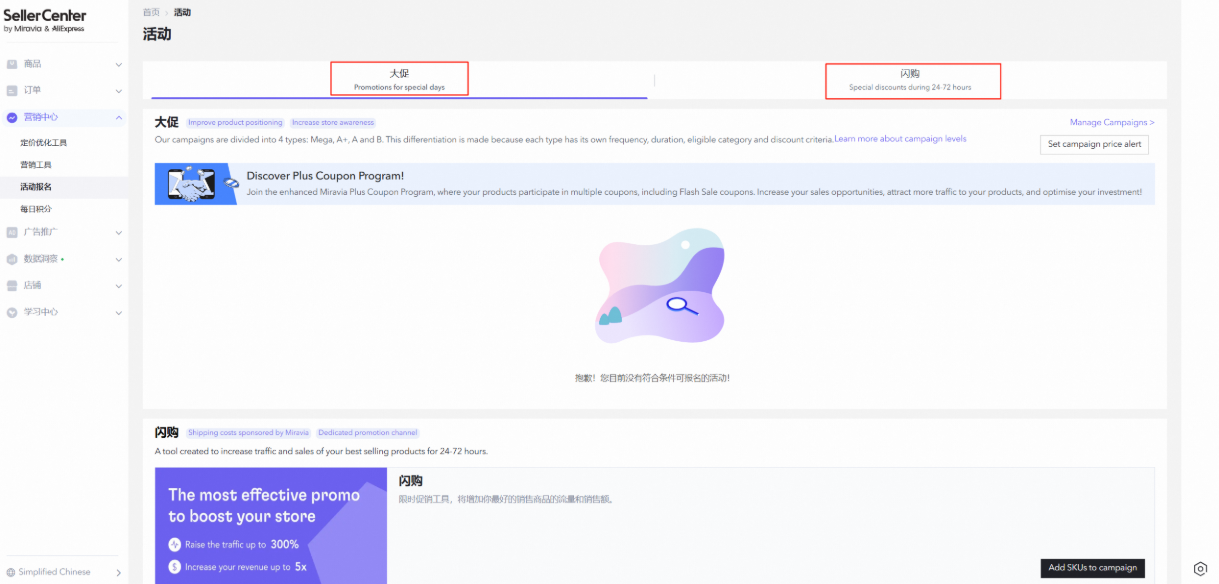Click the globe icon beside Simplified Chinese
1219x584 pixels.
click(x=10, y=572)
